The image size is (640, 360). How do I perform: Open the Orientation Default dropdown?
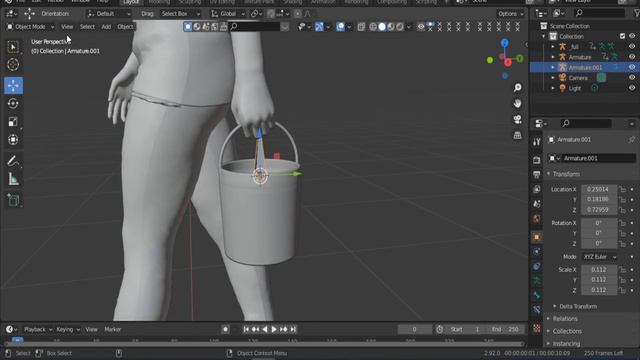pyautogui.click(x=109, y=13)
